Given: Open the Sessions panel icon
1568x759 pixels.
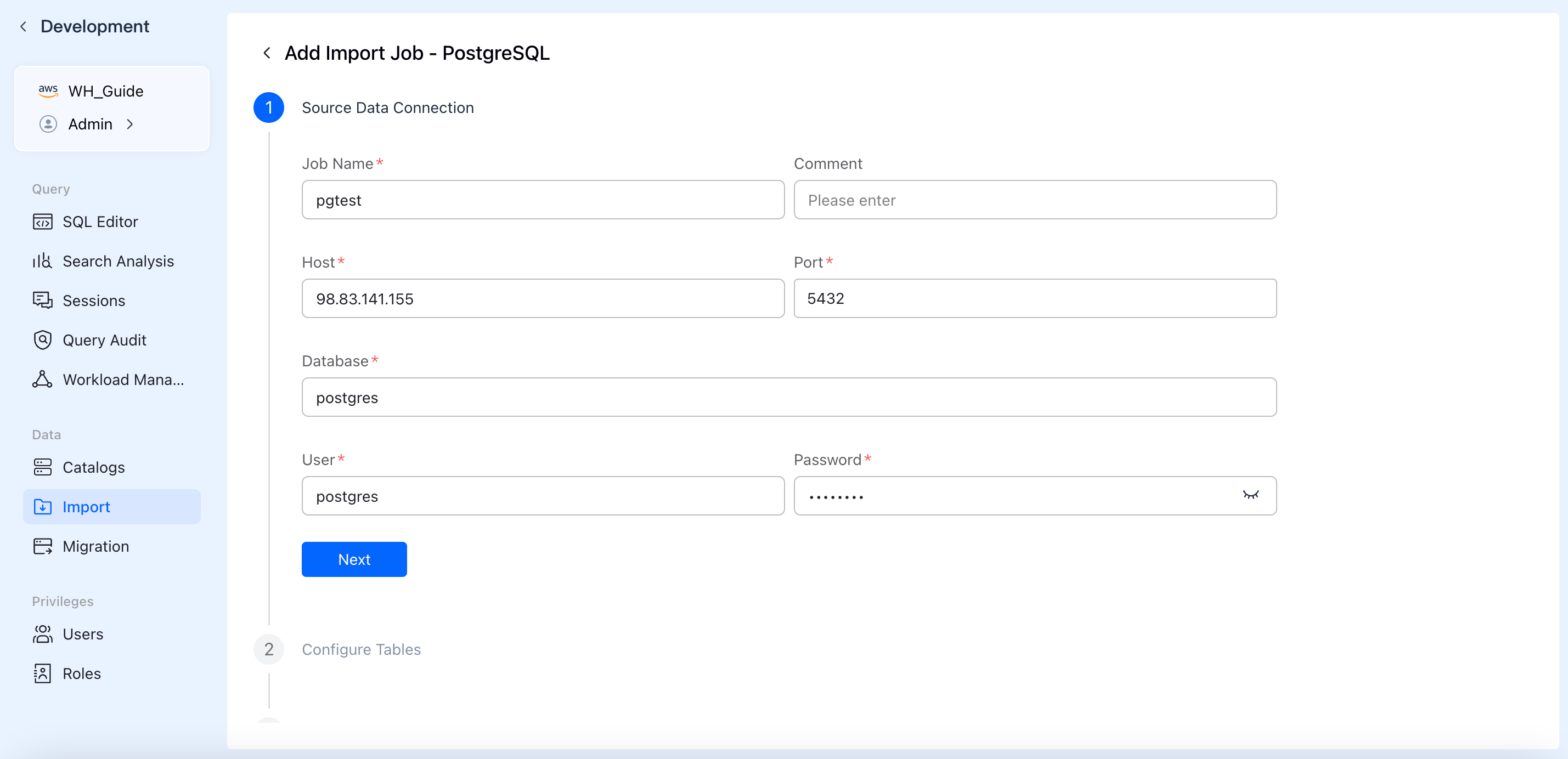Looking at the screenshot, I should coord(41,300).
